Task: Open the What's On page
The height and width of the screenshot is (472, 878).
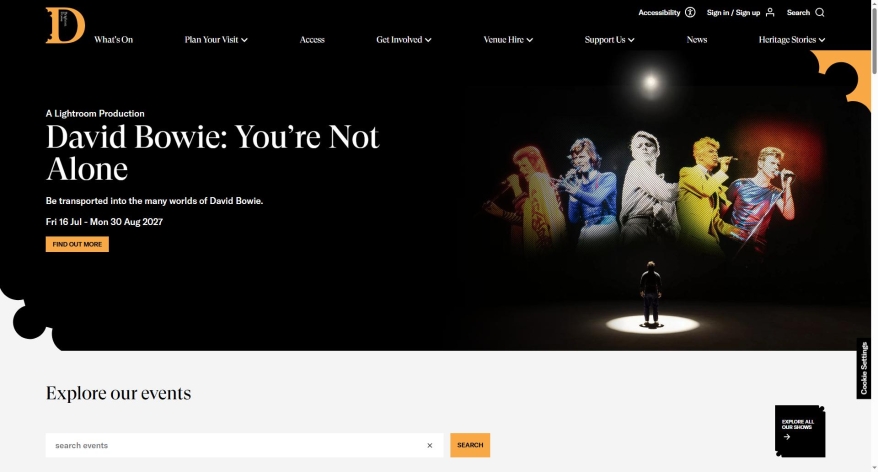Action: tap(114, 40)
